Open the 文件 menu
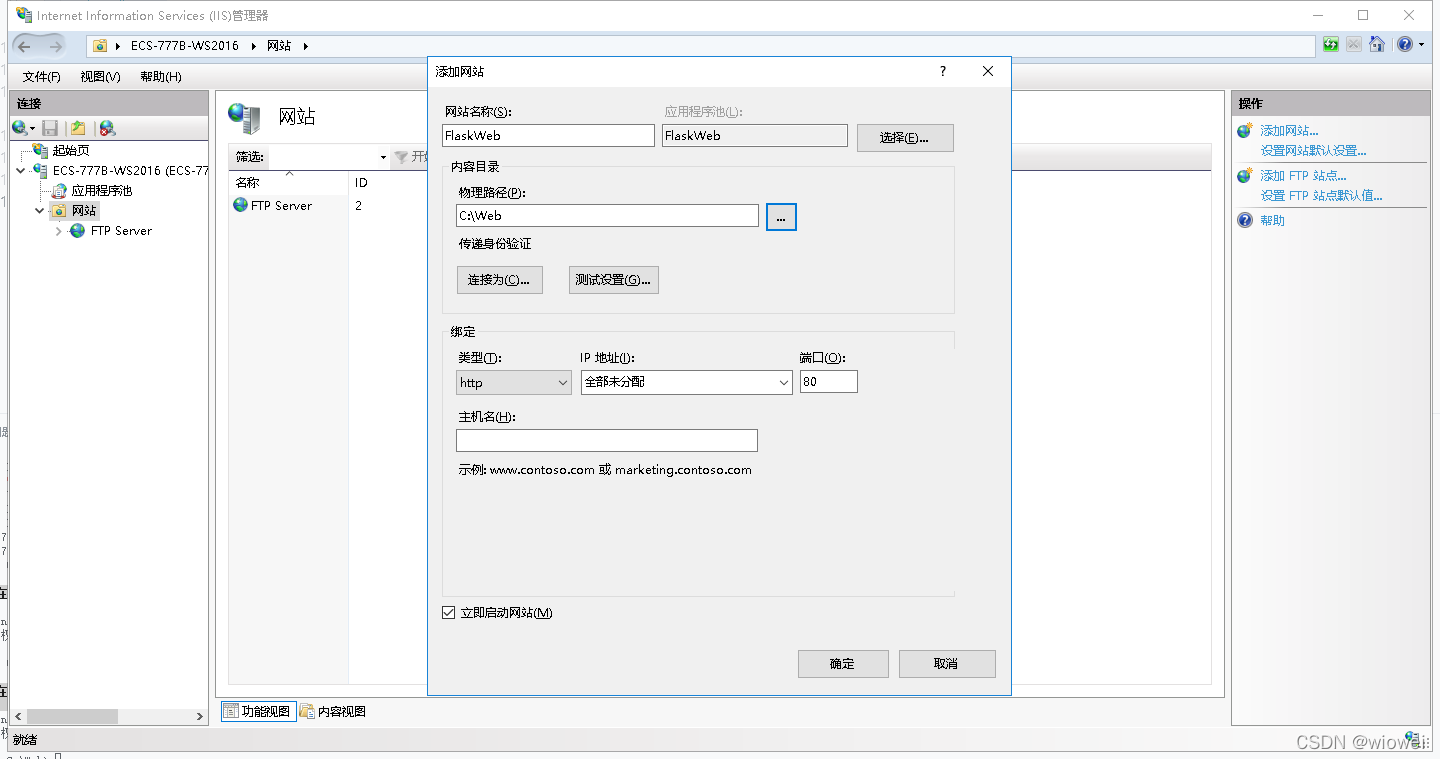 [x=40, y=76]
